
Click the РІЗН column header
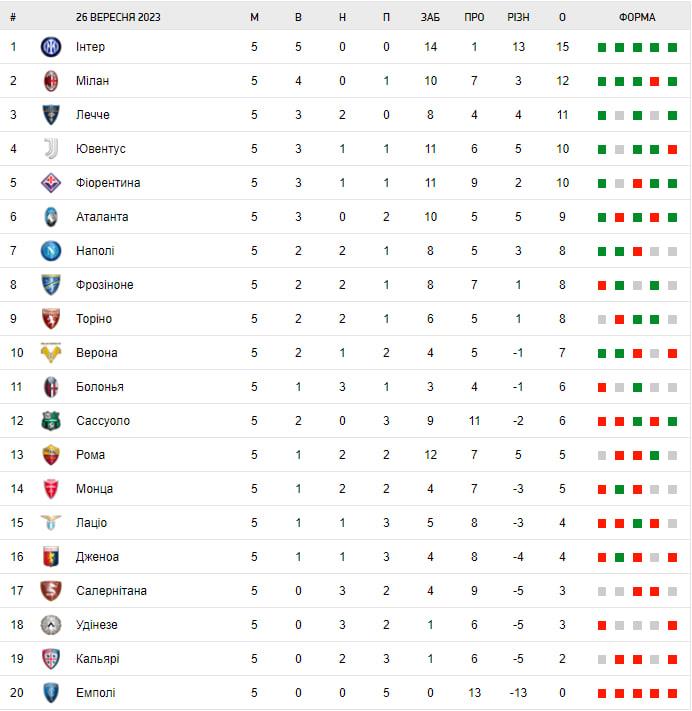tap(518, 17)
